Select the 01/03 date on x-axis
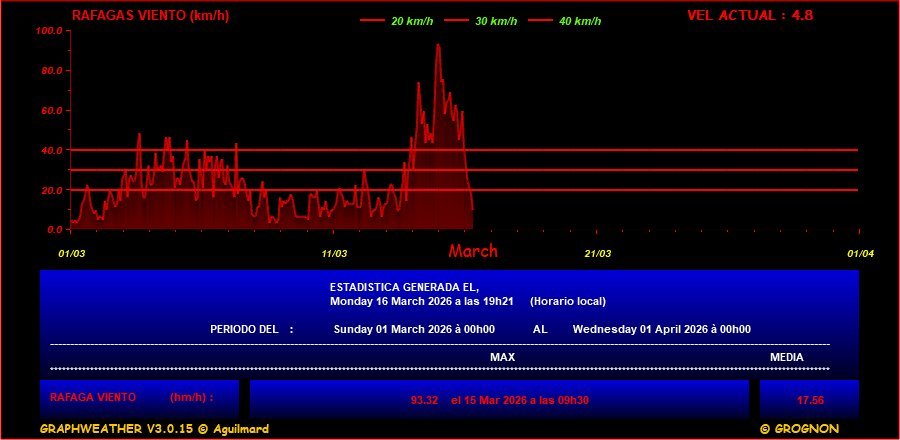900x440 pixels. tap(71, 254)
